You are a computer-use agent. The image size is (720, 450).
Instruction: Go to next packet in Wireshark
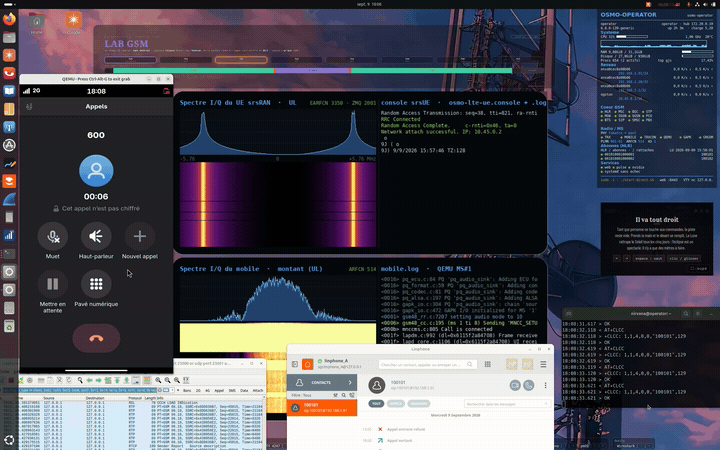coord(99,380)
